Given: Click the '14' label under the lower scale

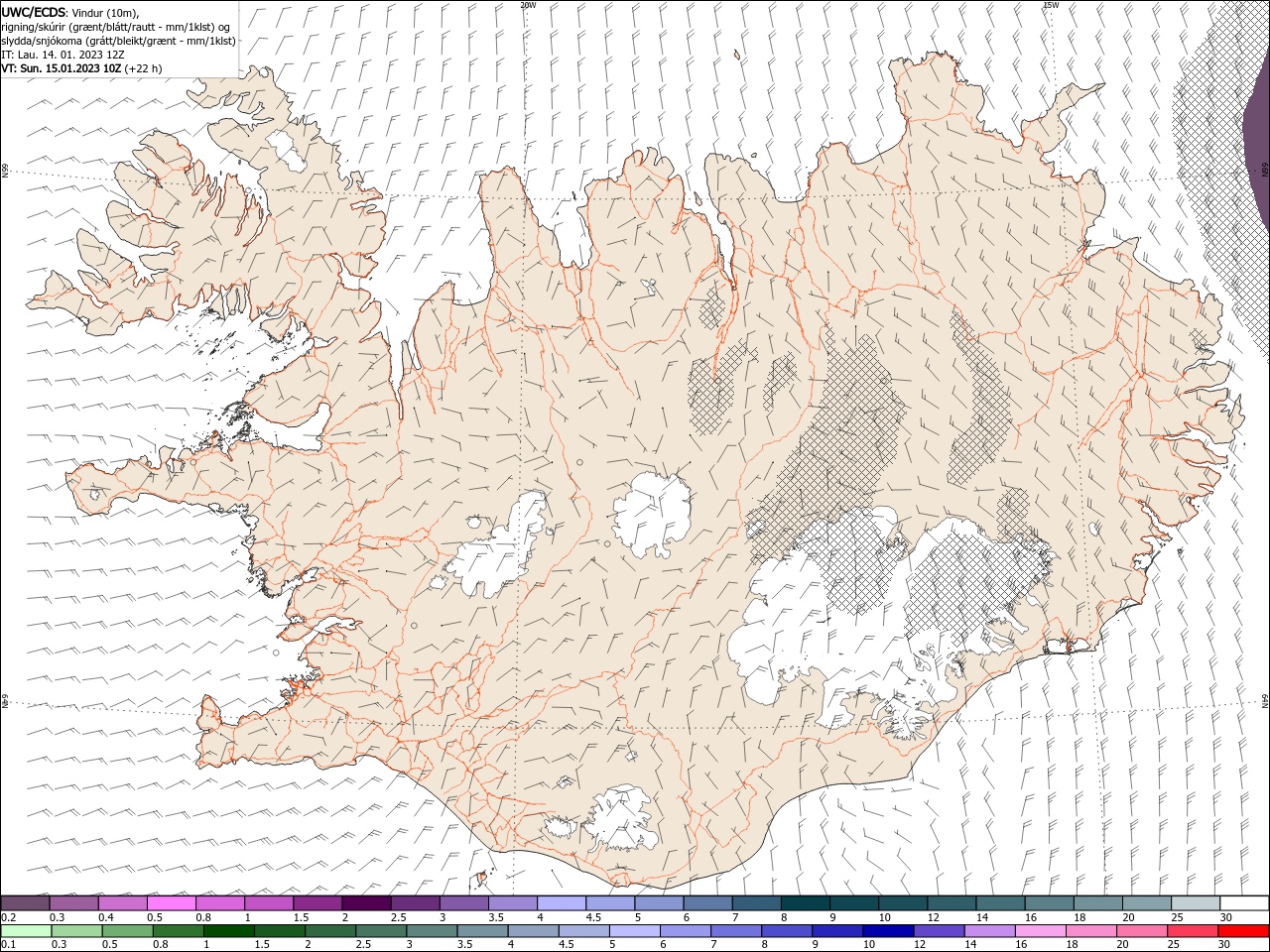Looking at the screenshot, I should (971, 945).
